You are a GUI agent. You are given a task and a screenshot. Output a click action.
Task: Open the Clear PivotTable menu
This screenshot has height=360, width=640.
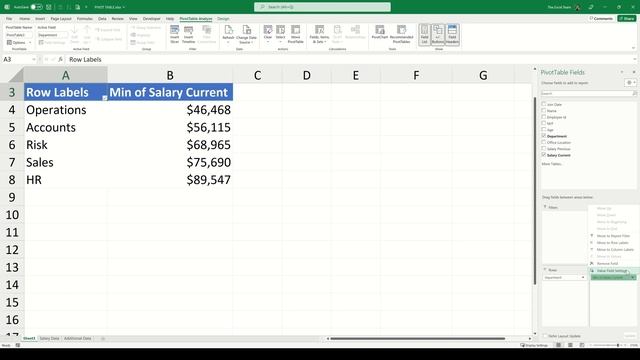[268, 34]
